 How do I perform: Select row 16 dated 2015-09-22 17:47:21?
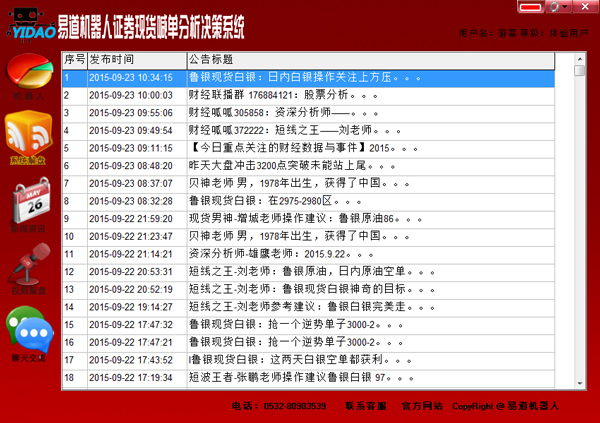tap(308, 342)
